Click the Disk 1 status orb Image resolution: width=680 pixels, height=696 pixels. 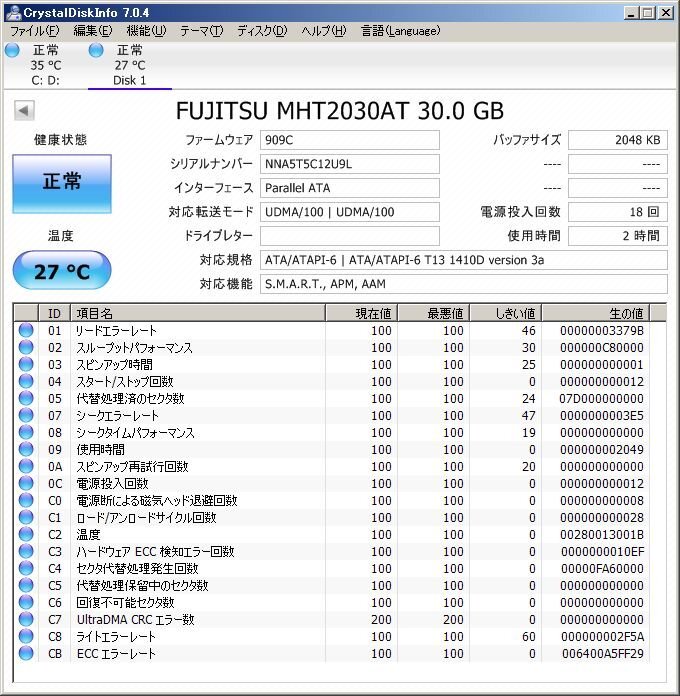click(x=96, y=50)
